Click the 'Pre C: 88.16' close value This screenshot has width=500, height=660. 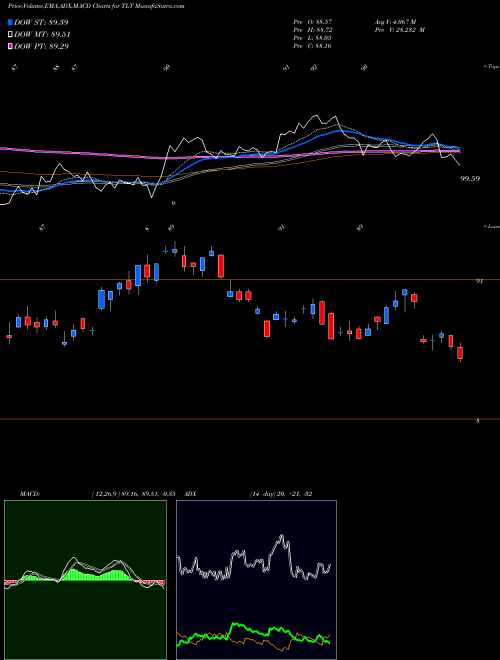click(313, 46)
